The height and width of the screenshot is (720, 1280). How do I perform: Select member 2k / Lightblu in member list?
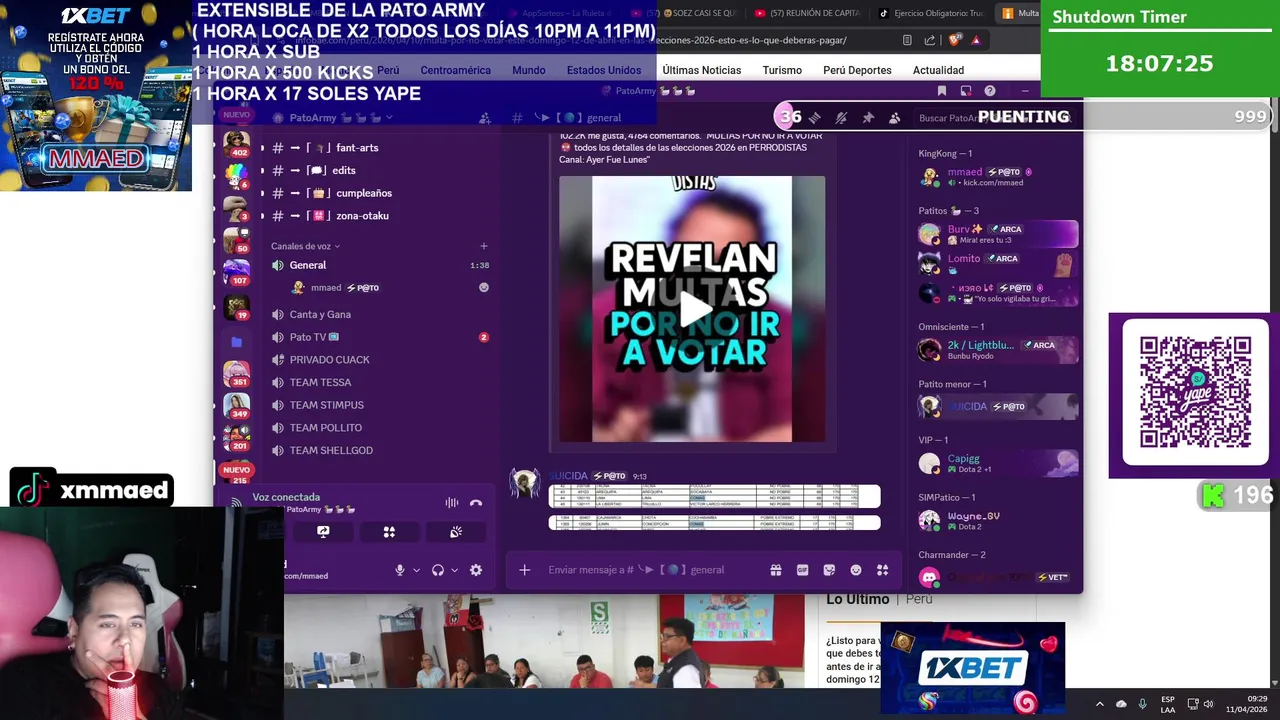coord(997,350)
